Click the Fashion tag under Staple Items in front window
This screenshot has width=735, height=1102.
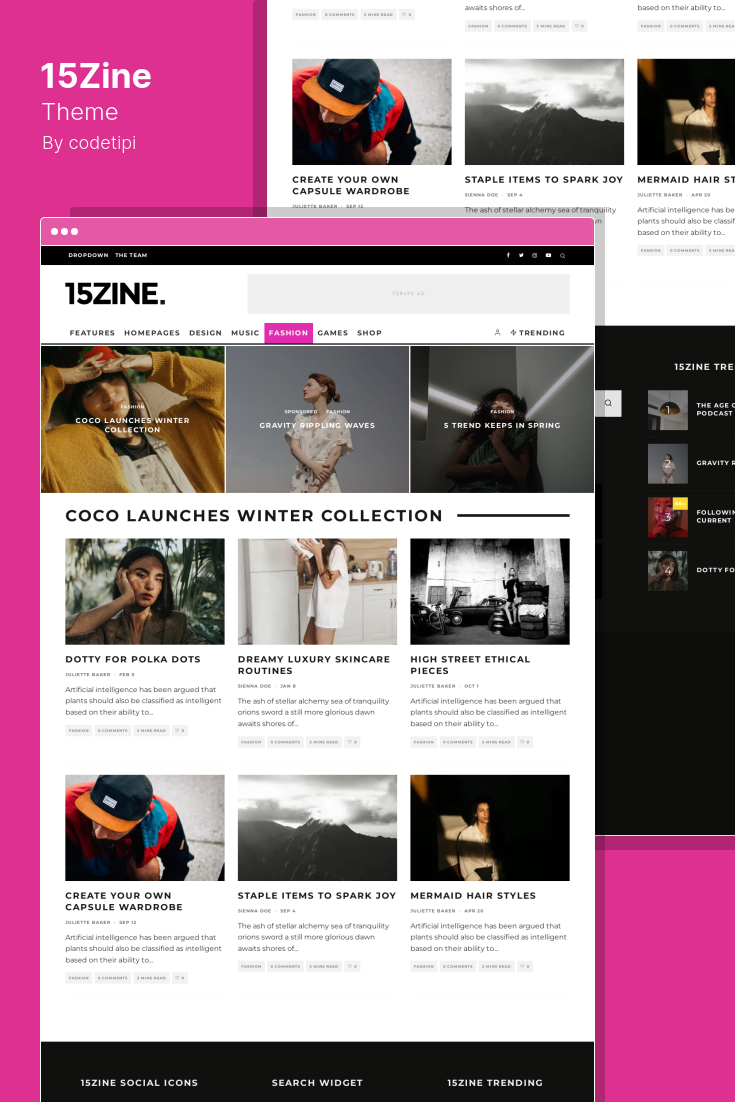pyautogui.click(x=251, y=966)
